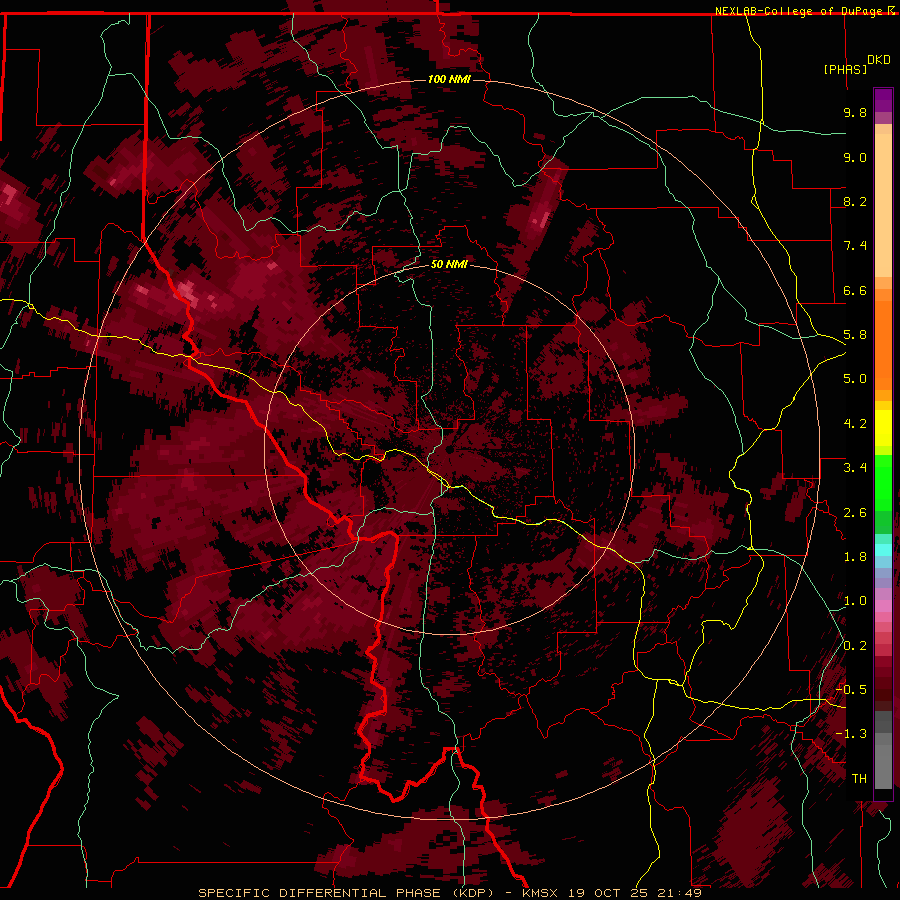The height and width of the screenshot is (900, 900).
Task: Click the 7.4 scale value
Action: 855,246
